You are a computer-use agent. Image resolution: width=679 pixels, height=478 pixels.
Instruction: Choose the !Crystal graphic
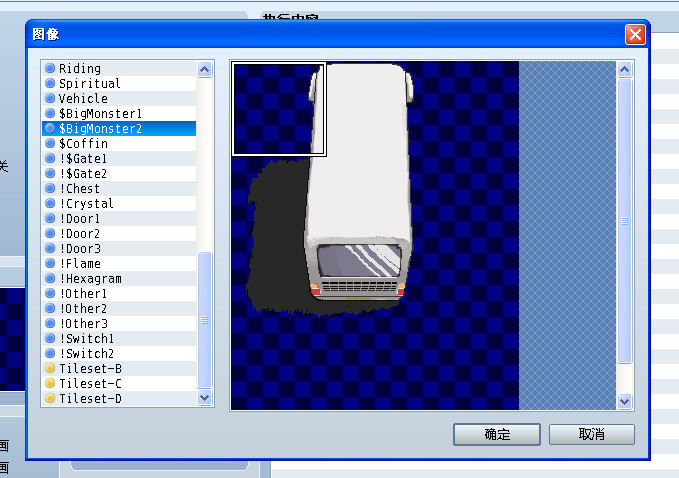coord(119,203)
